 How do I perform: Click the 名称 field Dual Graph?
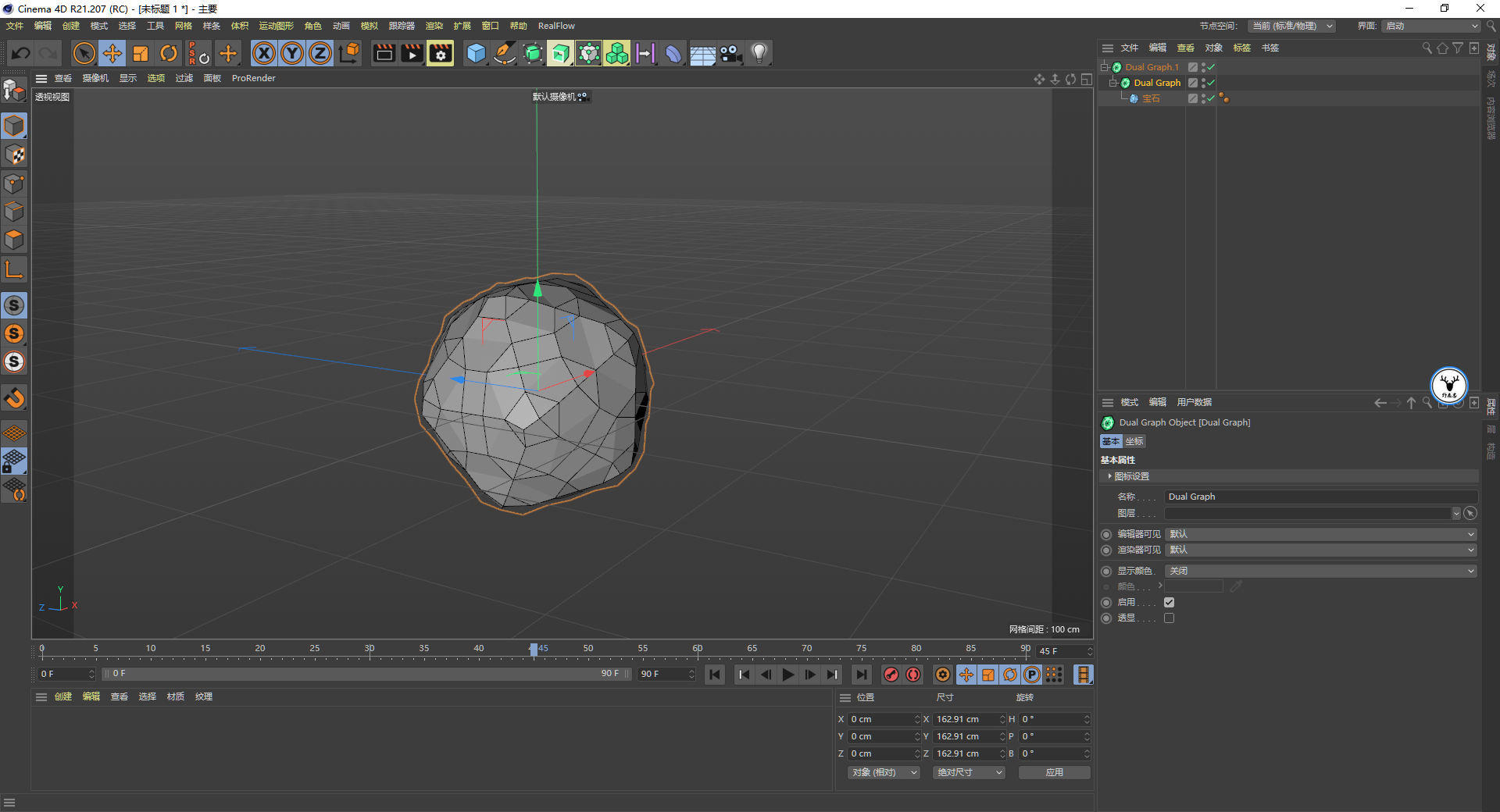pyautogui.click(x=1321, y=497)
